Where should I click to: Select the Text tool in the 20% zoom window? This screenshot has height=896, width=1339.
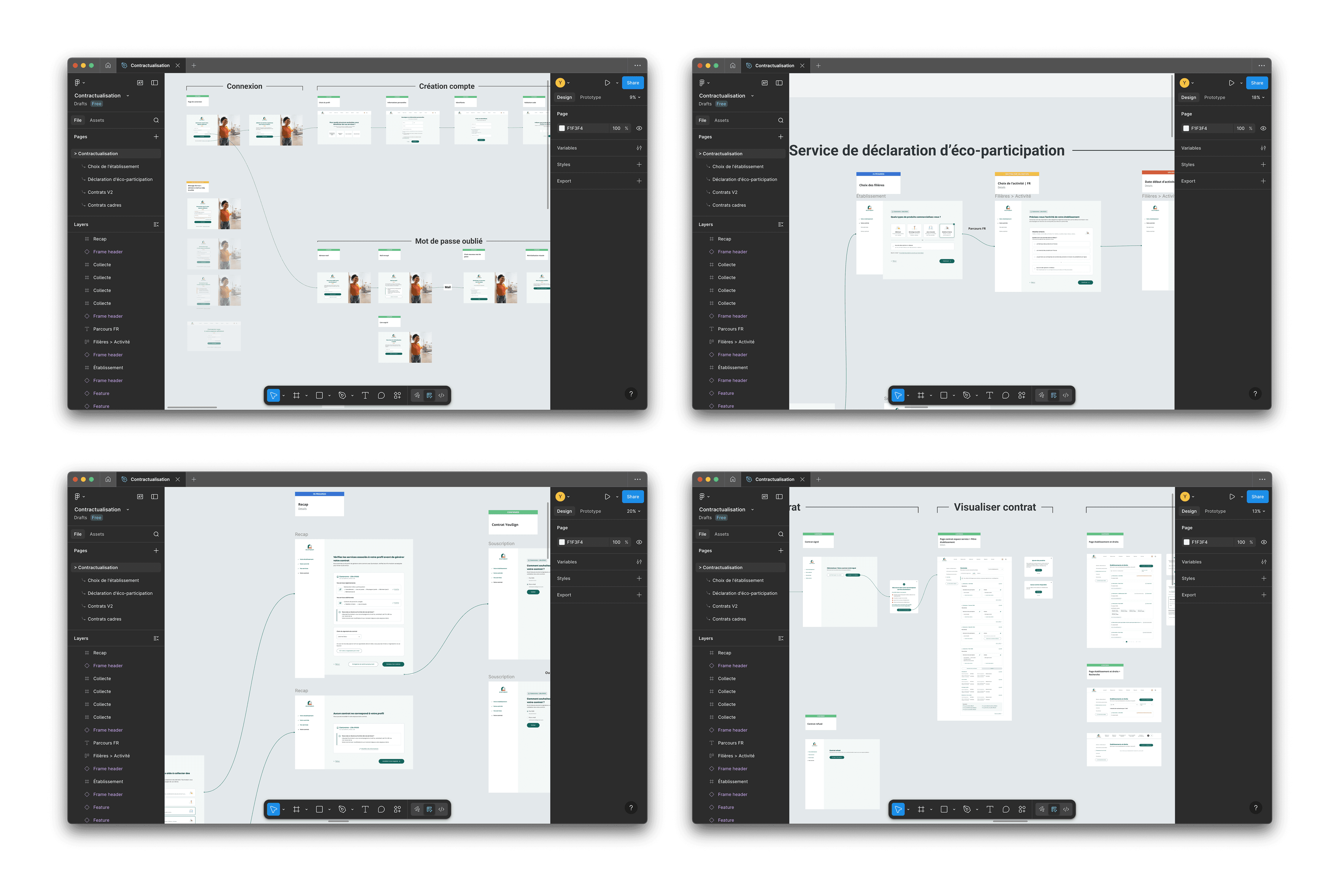tap(365, 809)
